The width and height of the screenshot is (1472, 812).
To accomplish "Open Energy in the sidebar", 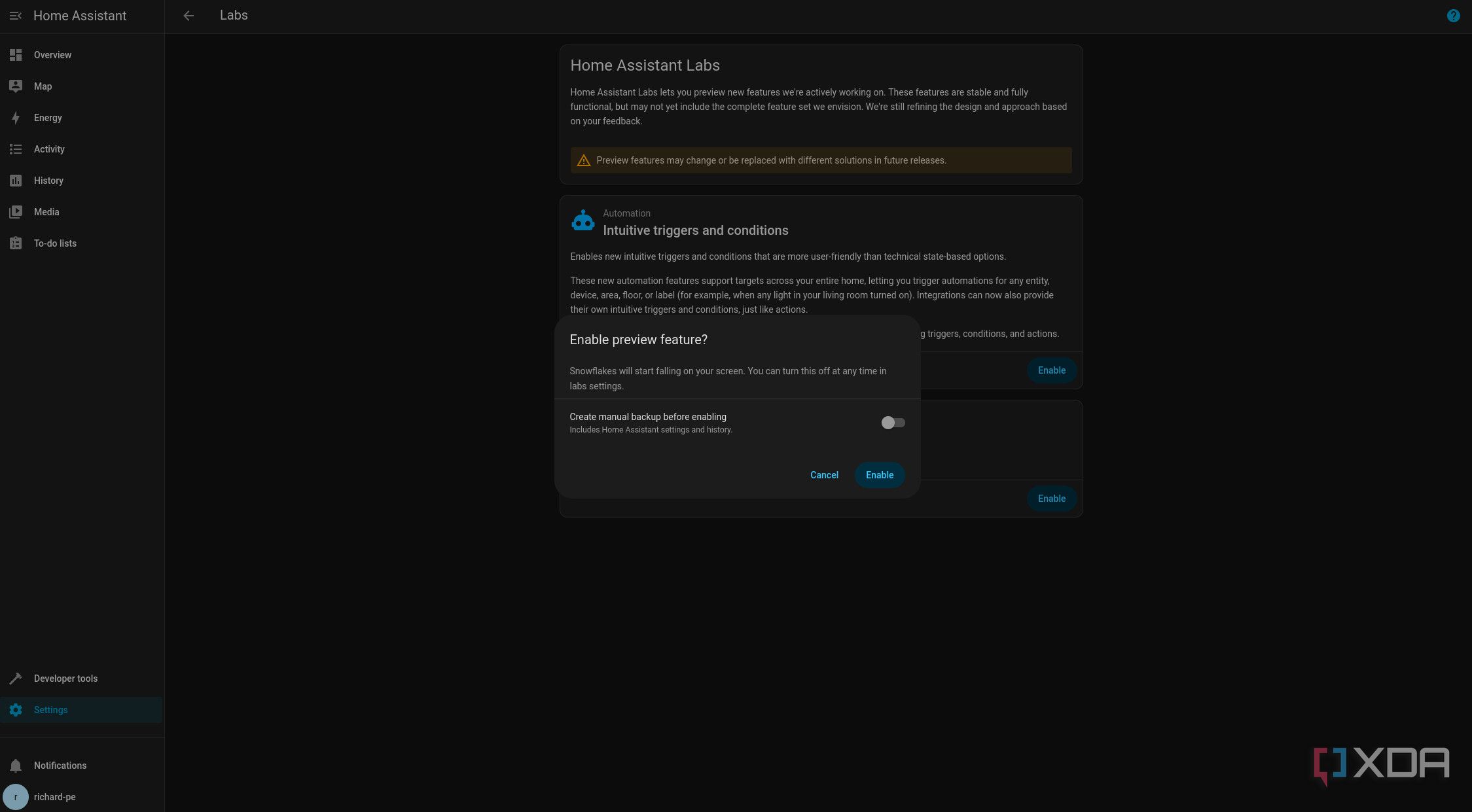I will coord(81,118).
